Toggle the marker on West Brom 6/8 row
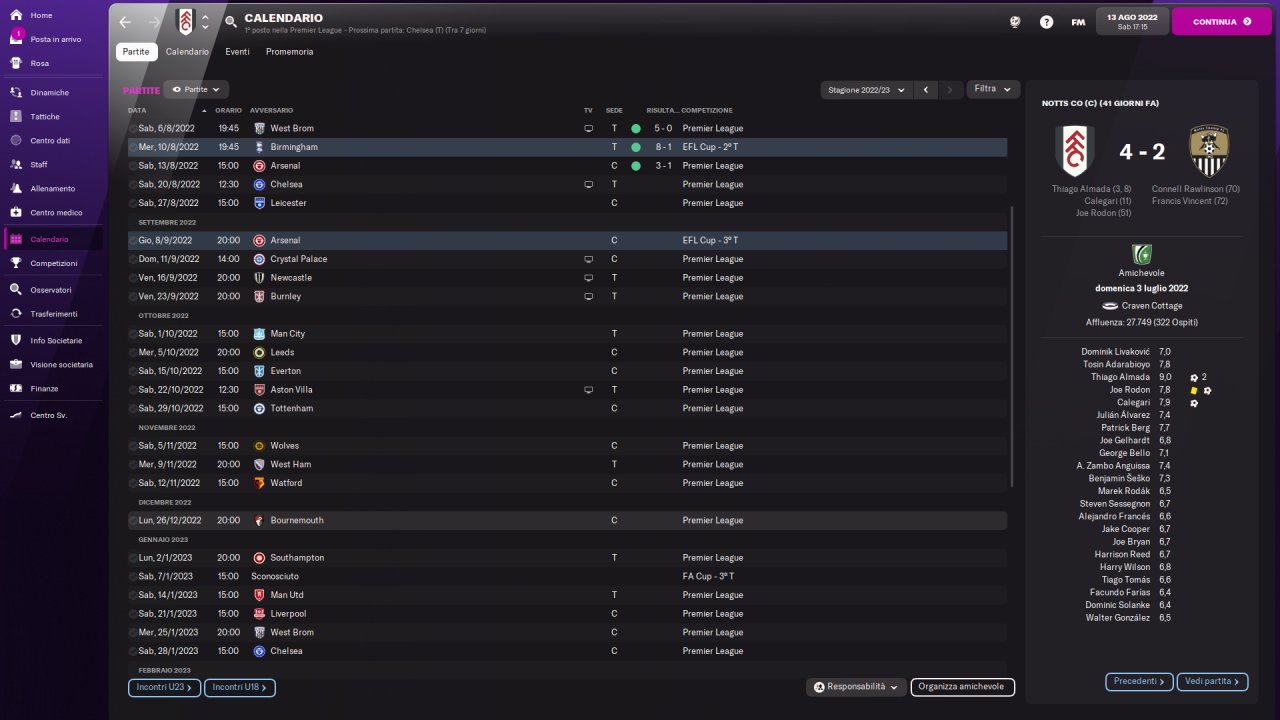The width and height of the screenshot is (1280, 720). pos(133,129)
